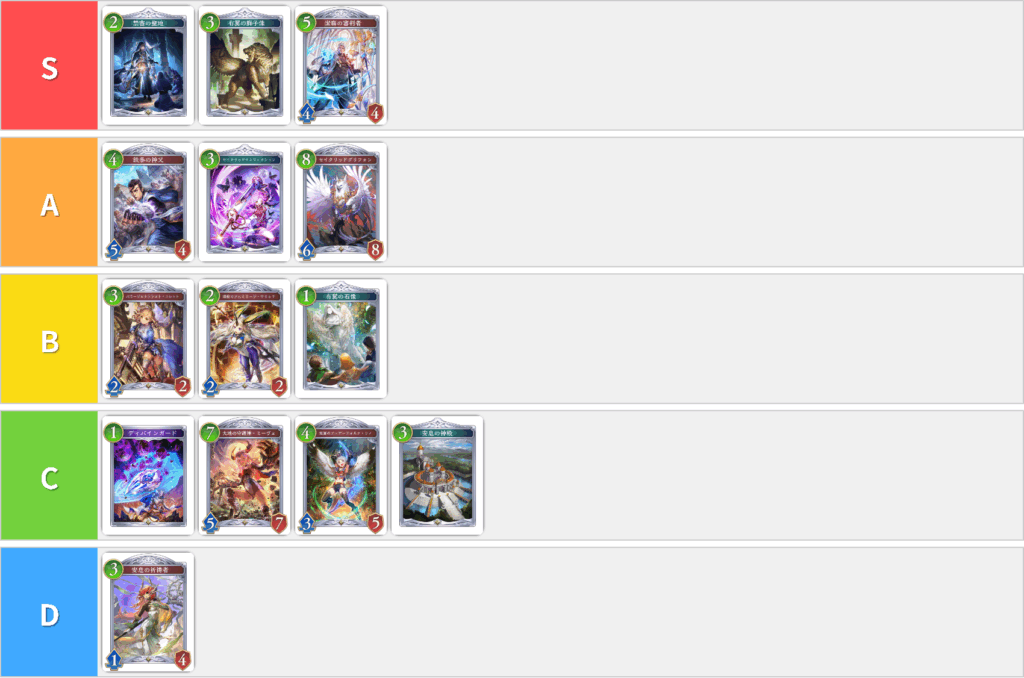This screenshot has width=1024, height=678.
Task: Select the green C tier label
Action: [49, 475]
